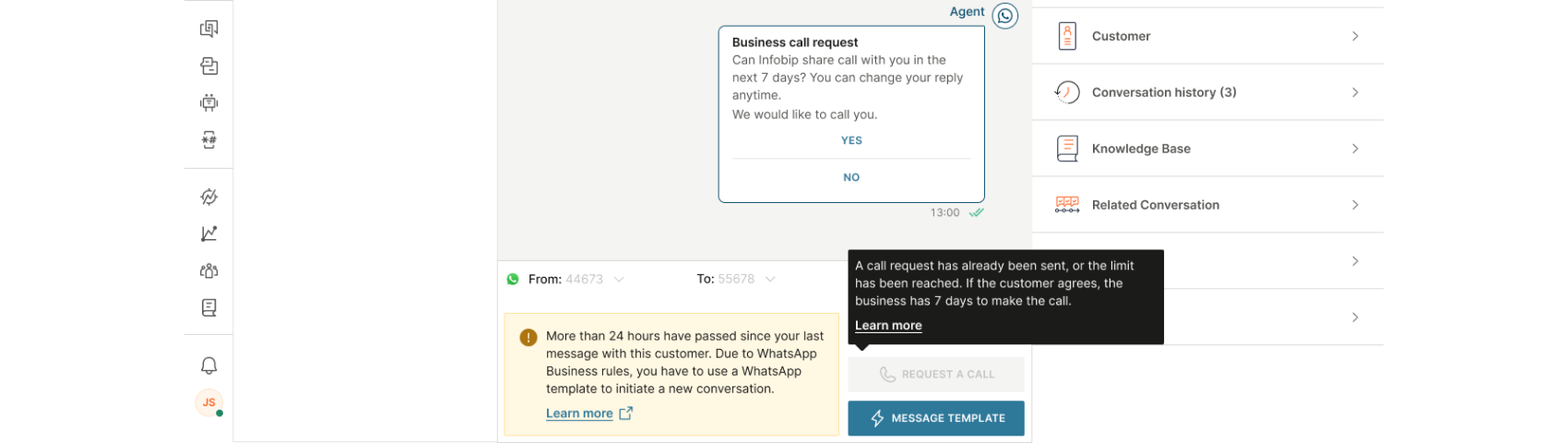
Task: Open the conversations icon in sidebar
Action: coord(209,29)
